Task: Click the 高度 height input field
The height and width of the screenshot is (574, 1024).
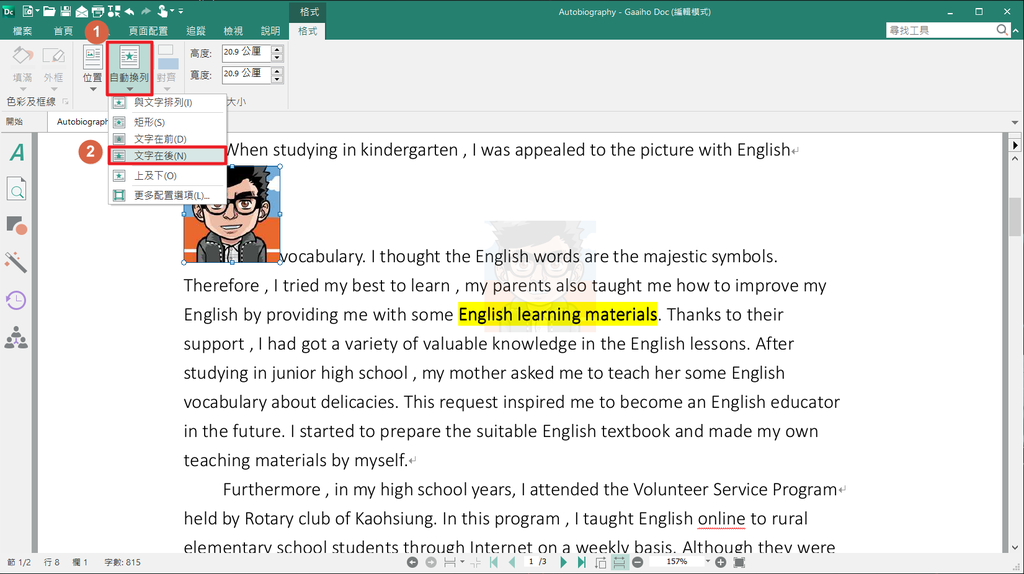Action: pyautogui.click(x=246, y=53)
